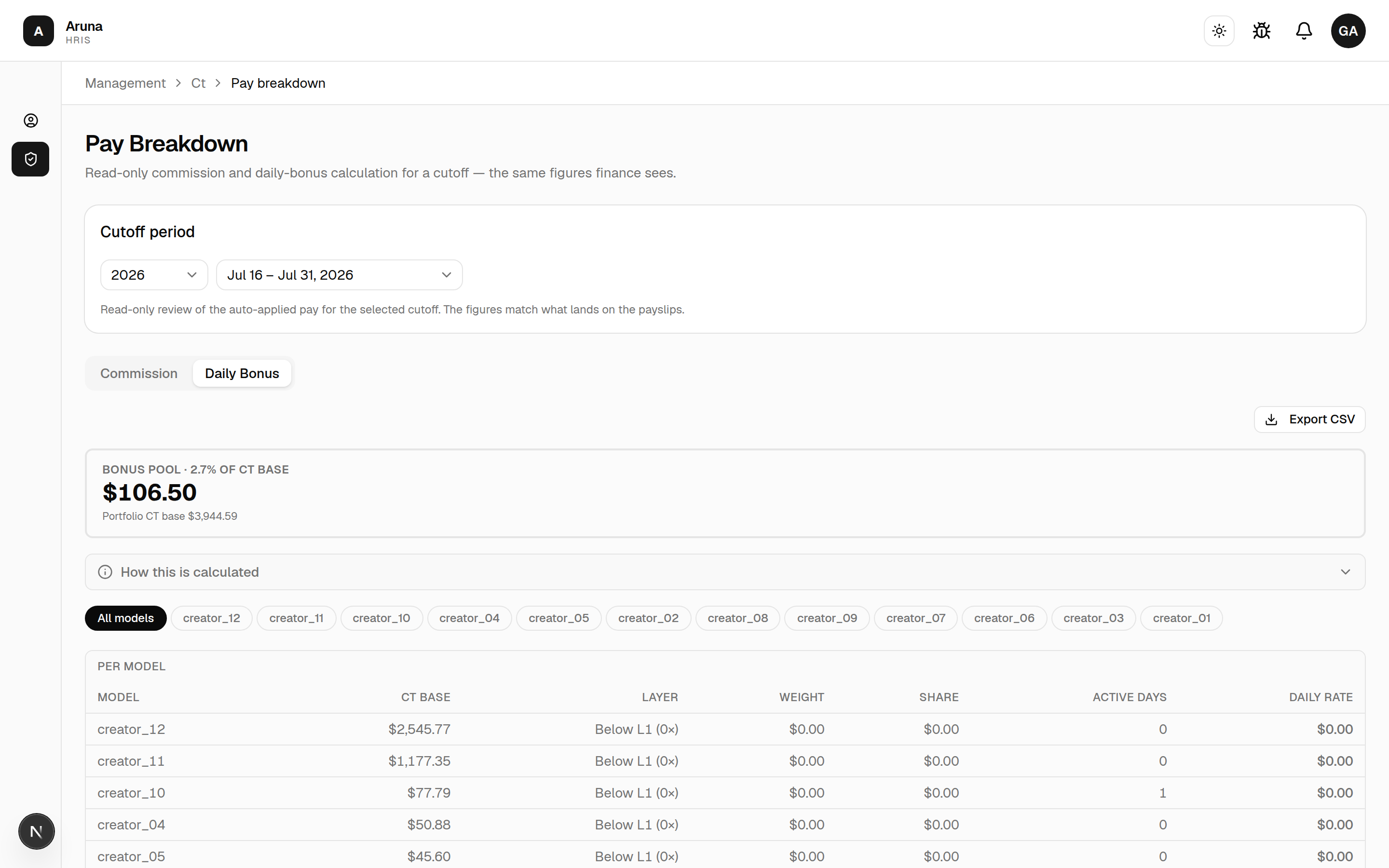Select creator_05 table row name

[x=132, y=856]
